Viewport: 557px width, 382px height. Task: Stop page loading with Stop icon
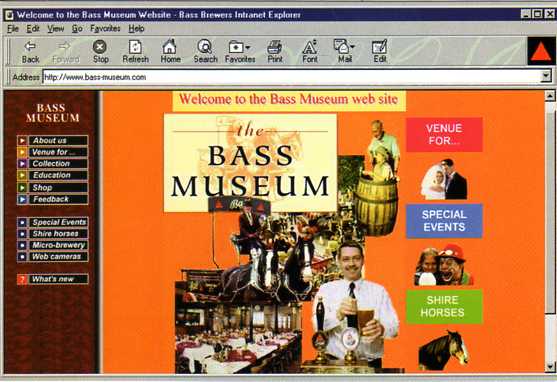[x=100, y=47]
